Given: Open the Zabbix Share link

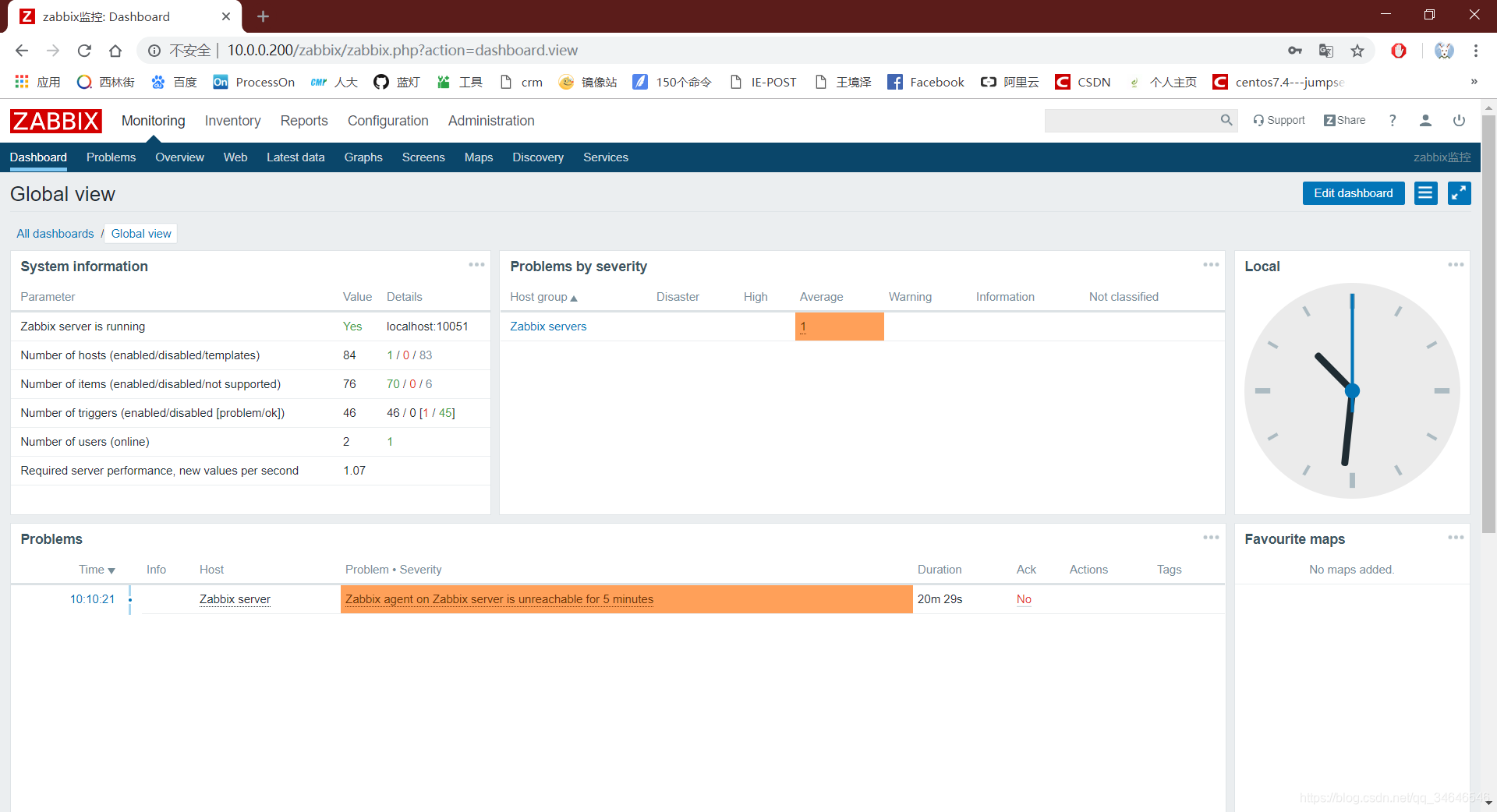Looking at the screenshot, I should coord(1344,120).
